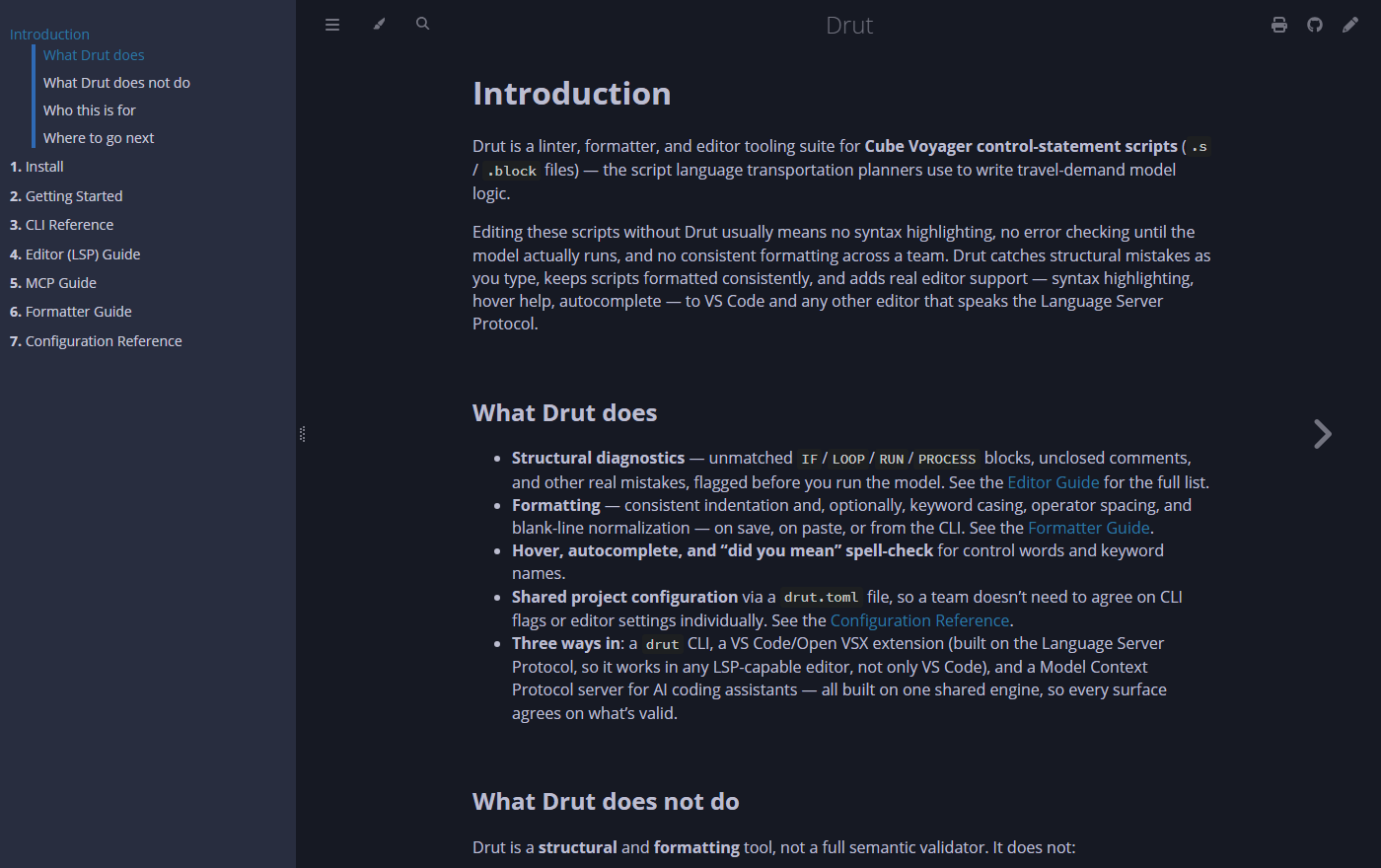Jump to 'What Drut does not do' in sidebar
This screenshot has height=868, width=1381.
[x=116, y=83]
